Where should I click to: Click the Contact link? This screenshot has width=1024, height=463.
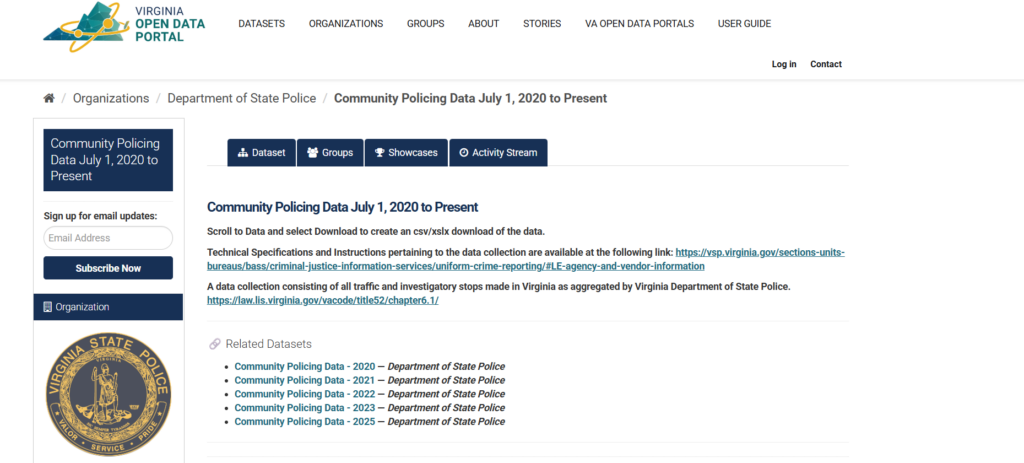(825, 64)
